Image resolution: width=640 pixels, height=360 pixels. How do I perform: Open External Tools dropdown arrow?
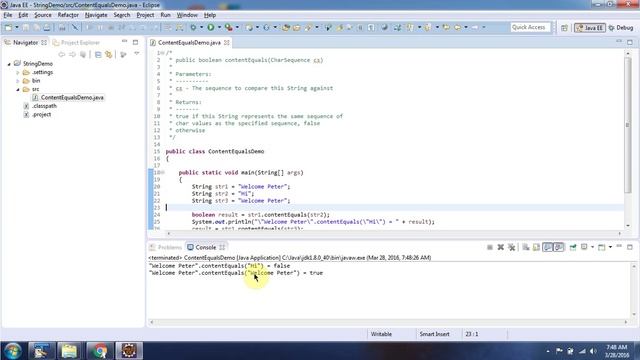pyautogui.click(x=237, y=27)
